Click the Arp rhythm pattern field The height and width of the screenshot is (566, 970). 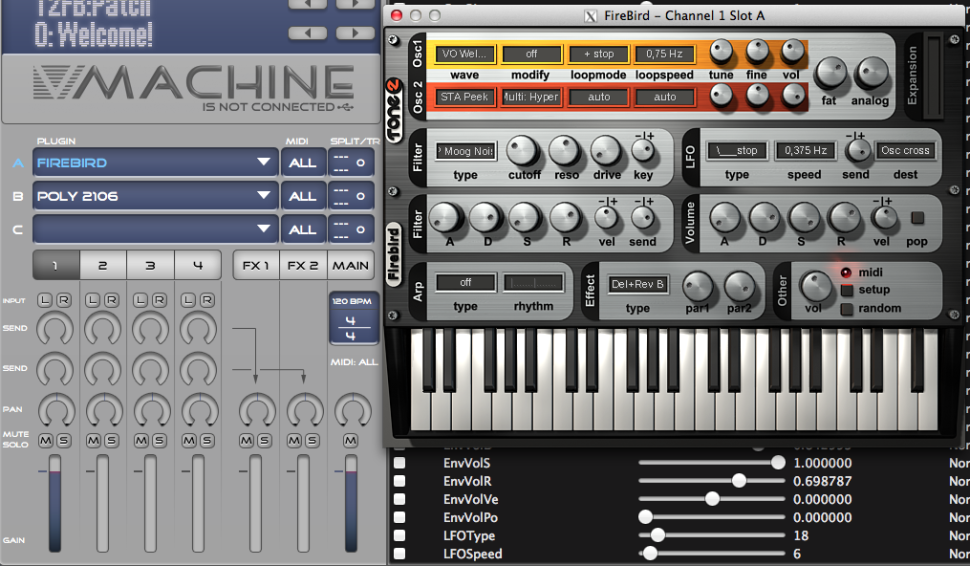(x=533, y=283)
